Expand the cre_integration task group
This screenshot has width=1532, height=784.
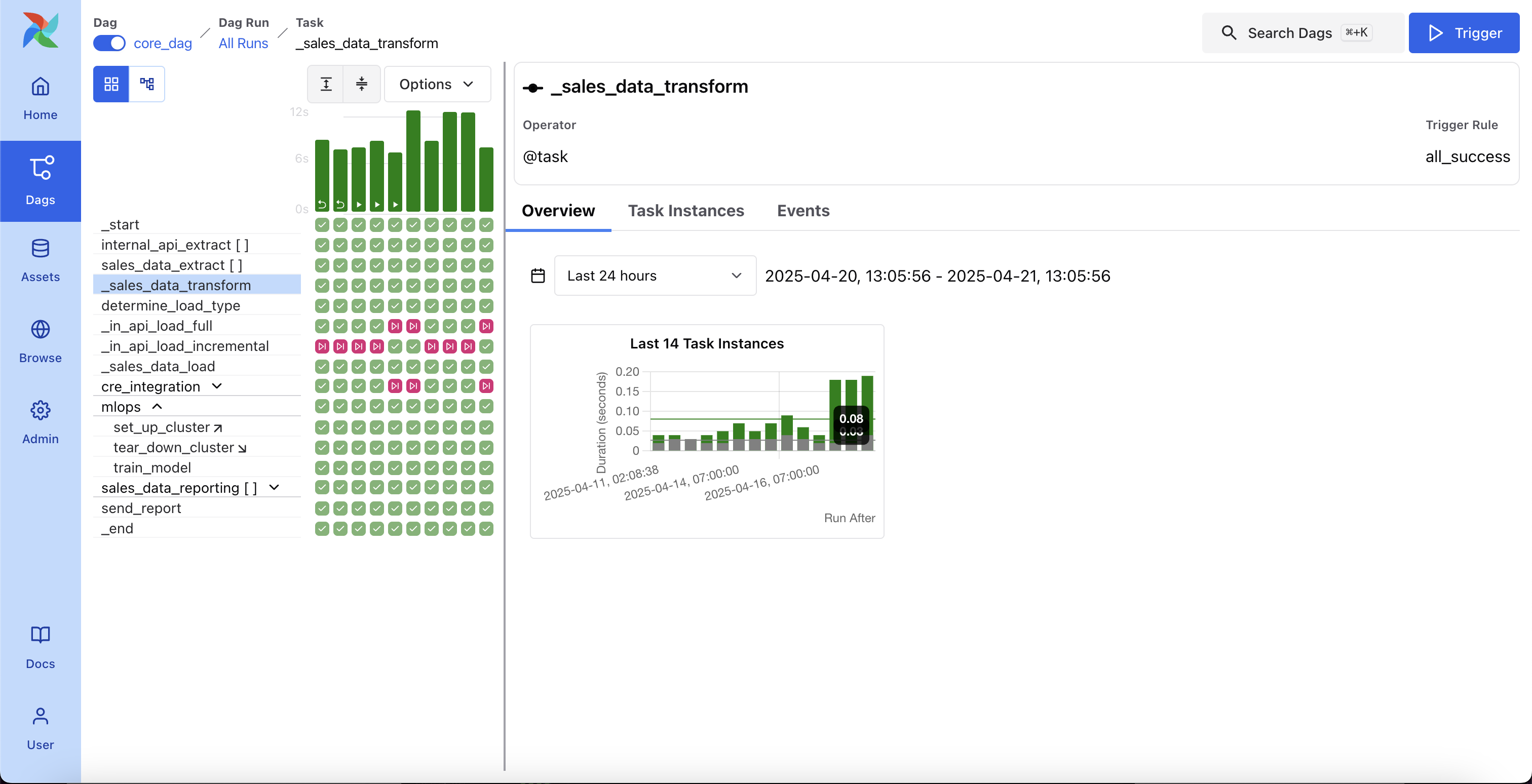(x=217, y=386)
